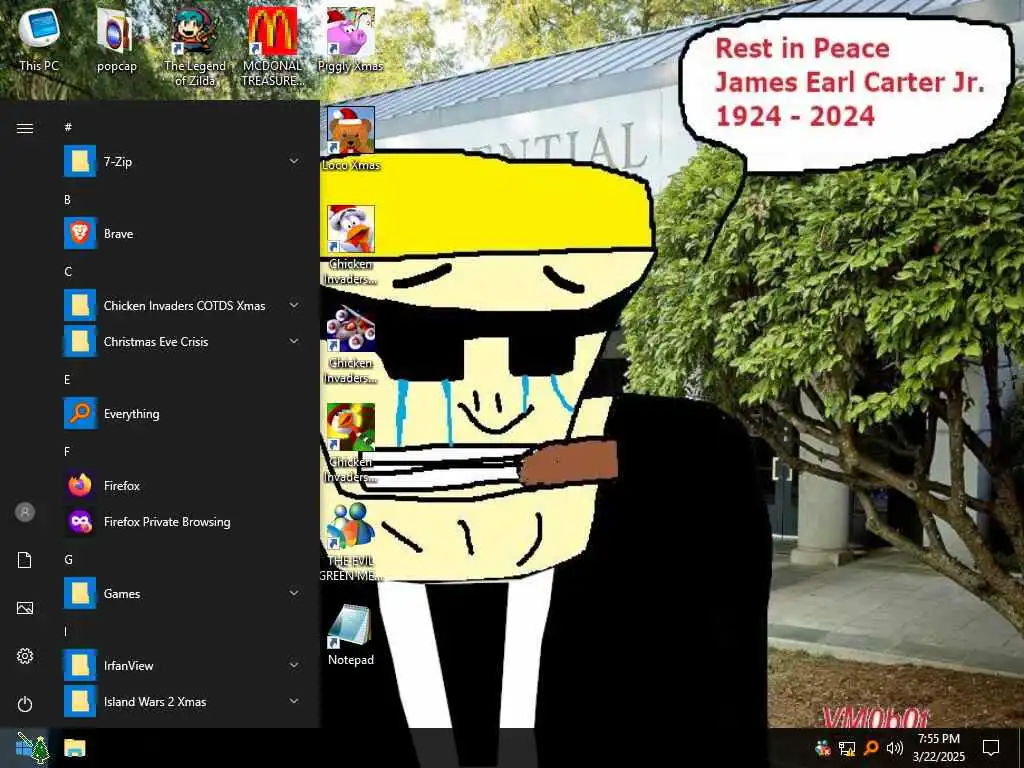
Task: Click the volume speaker tray icon
Action: tap(894, 748)
